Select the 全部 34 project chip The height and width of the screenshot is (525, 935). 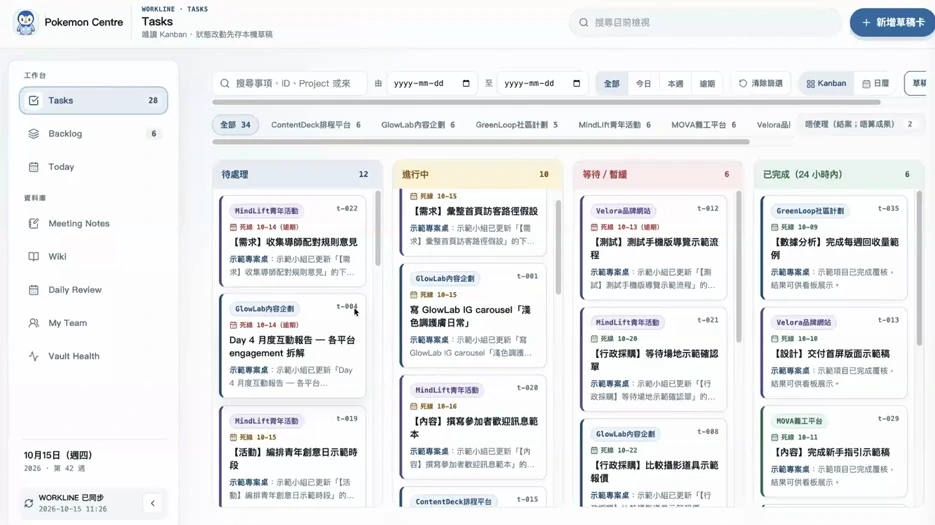pyautogui.click(x=235, y=125)
